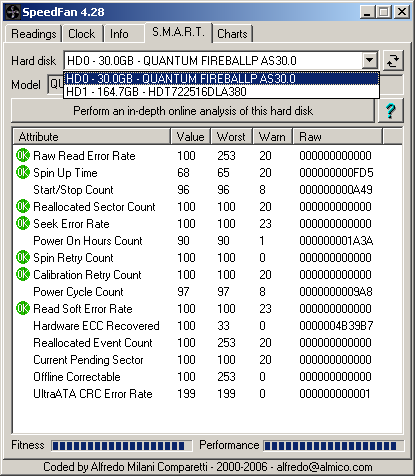This screenshot has height=476, width=415.
Task: Click the Fitness progress bar
Action: 122,446
